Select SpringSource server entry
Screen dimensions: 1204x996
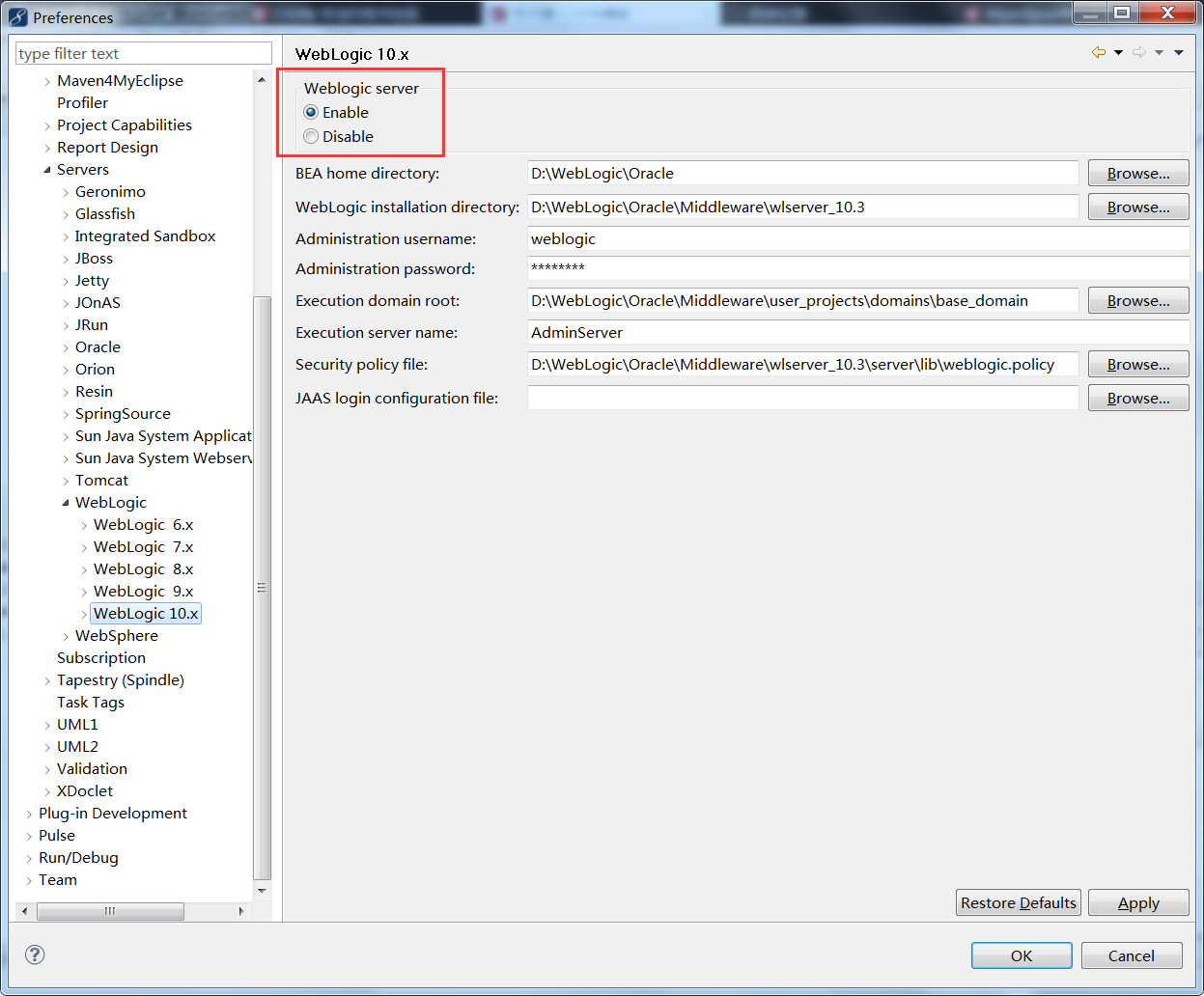point(123,414)
